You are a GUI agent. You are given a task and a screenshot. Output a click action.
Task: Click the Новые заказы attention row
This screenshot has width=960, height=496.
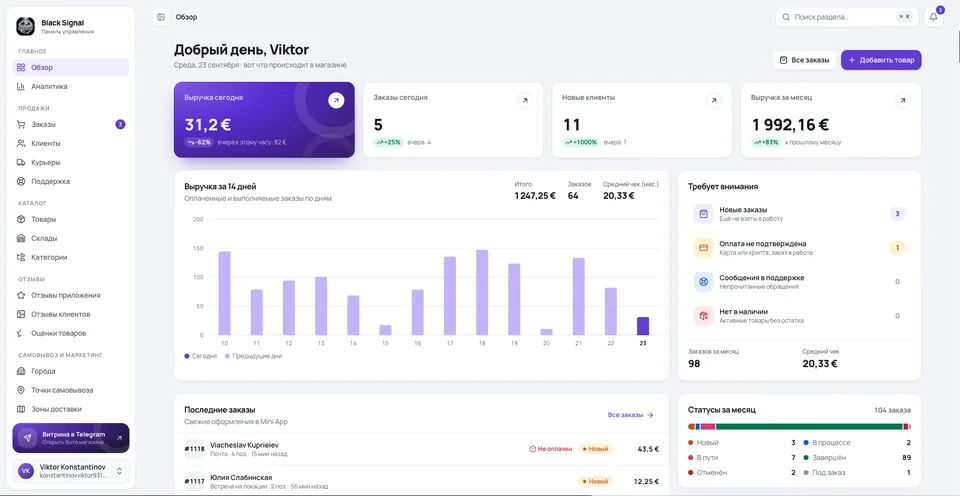799,214
